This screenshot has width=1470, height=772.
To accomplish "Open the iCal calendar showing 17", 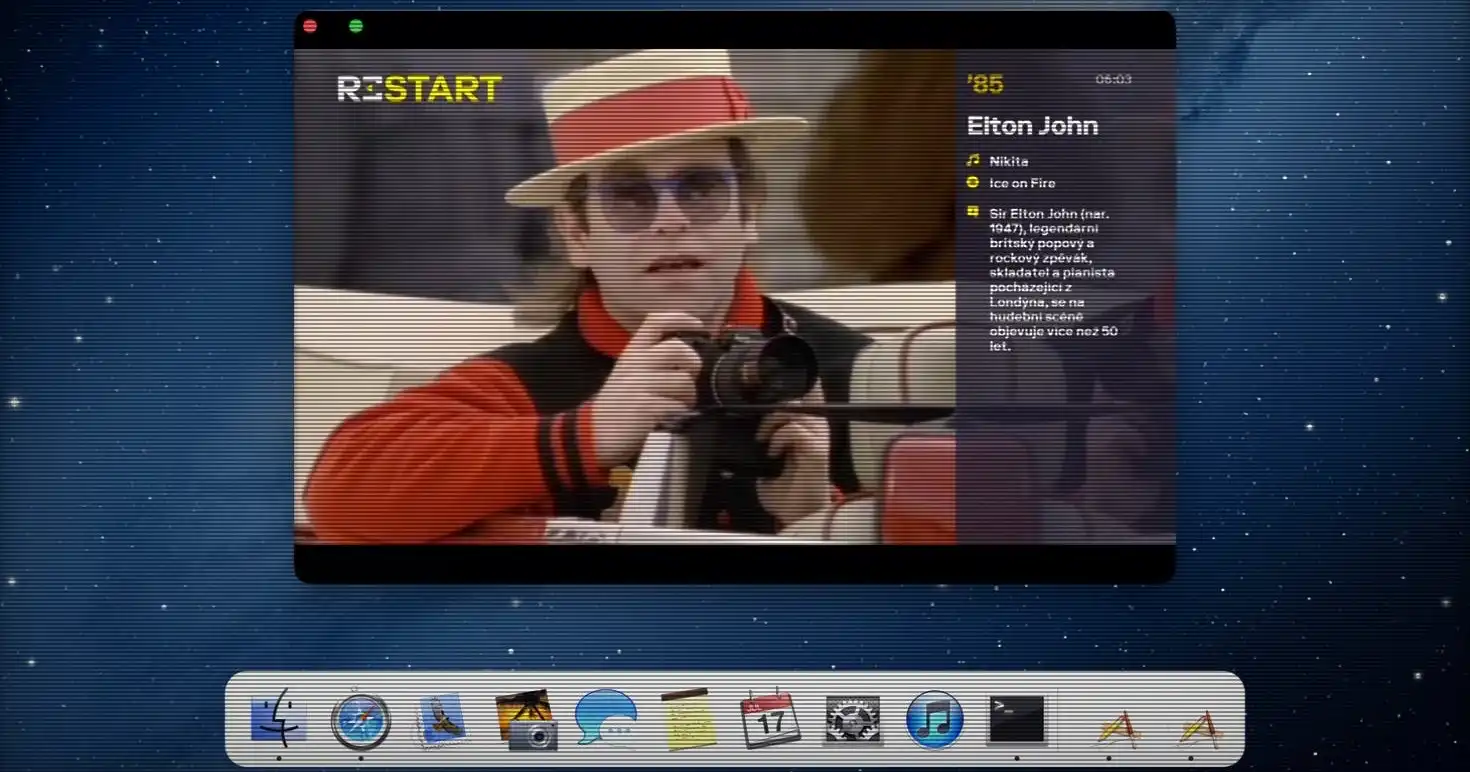I will coord(770,719).
